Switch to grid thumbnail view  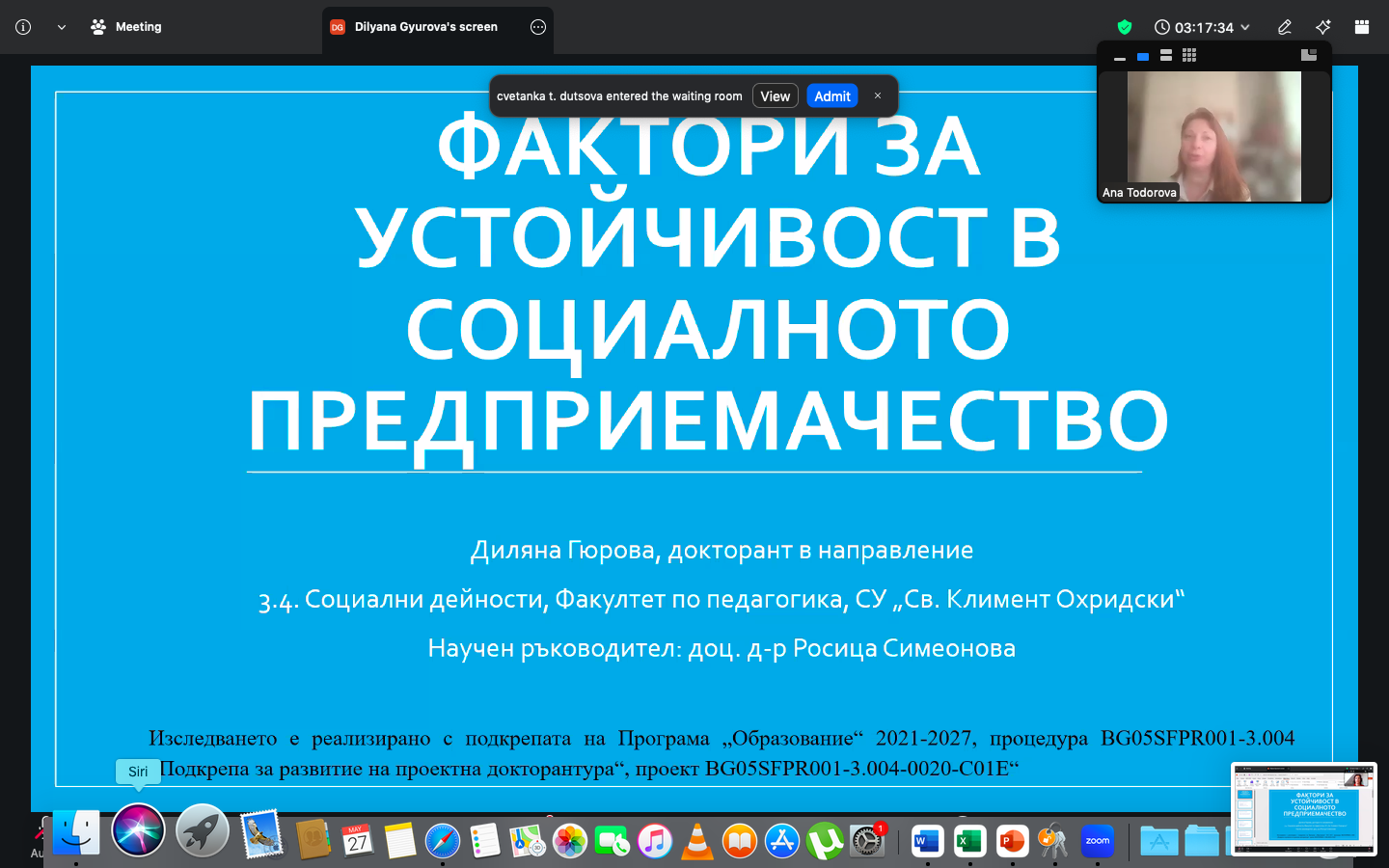1189,56
